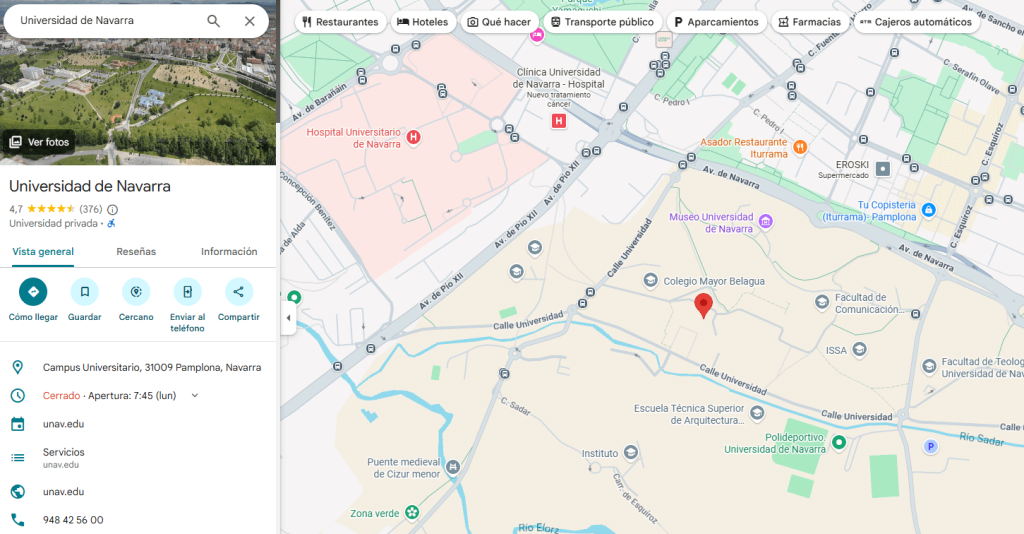Click Asador Restaurante Iturrama marker
This screenshot has height=534, width=1024.
click(x=800, y=147)
